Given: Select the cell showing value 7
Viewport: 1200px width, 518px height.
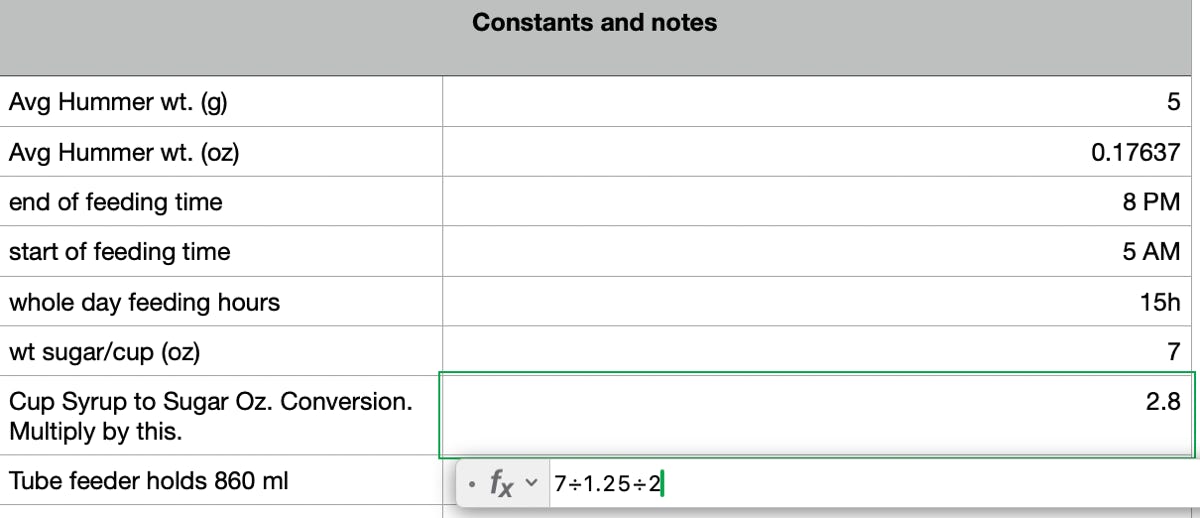Looking at the screenshot, I should coord(820,351).
